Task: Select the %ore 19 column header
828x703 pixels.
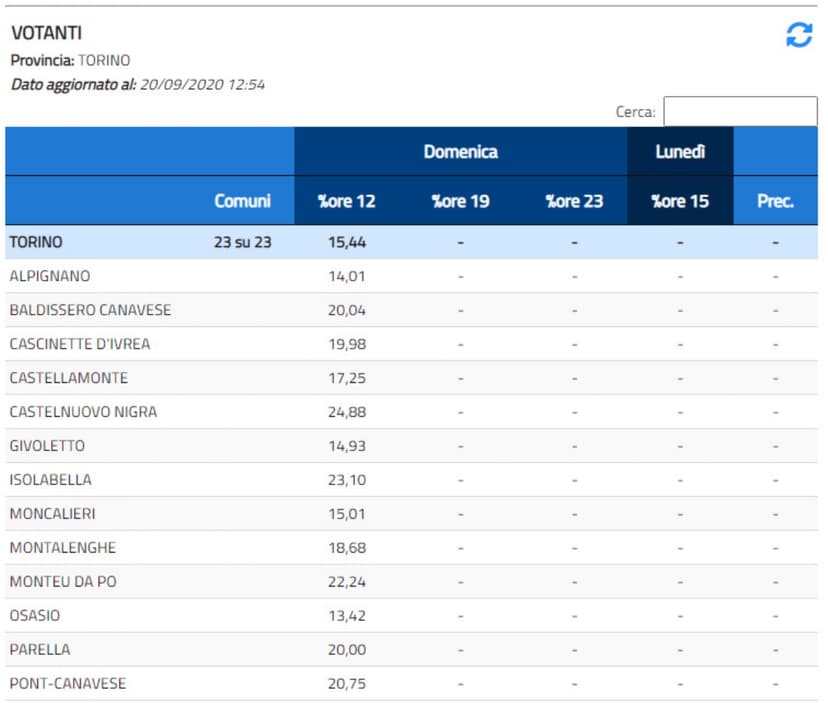Action: (x=460, y=201)
